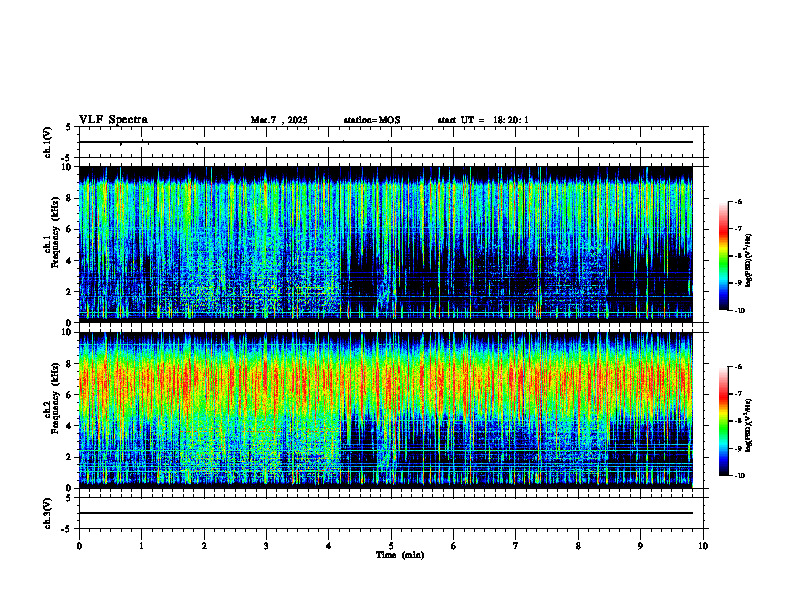Screen dimensions: 792x612
Task: Select the ch.1 colorbar log(PSD) unit label
Action: pos(749,261)
